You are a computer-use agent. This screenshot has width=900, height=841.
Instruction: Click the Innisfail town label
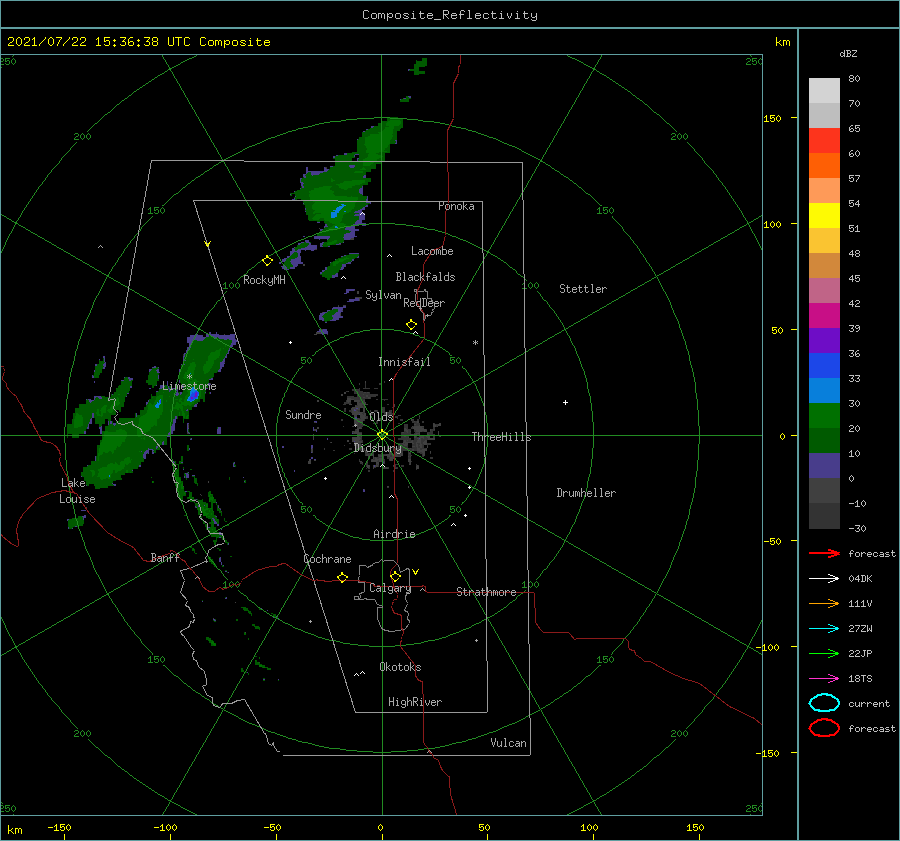tap(404, 362)
